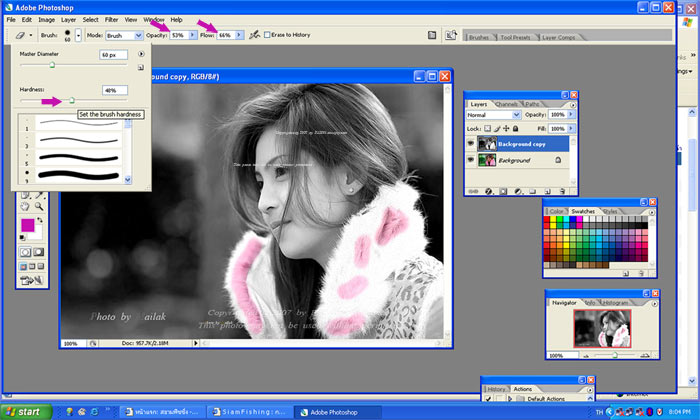Open the Brush preset picker arrow
Screen dimensions: 700x420
click(78, 35)
